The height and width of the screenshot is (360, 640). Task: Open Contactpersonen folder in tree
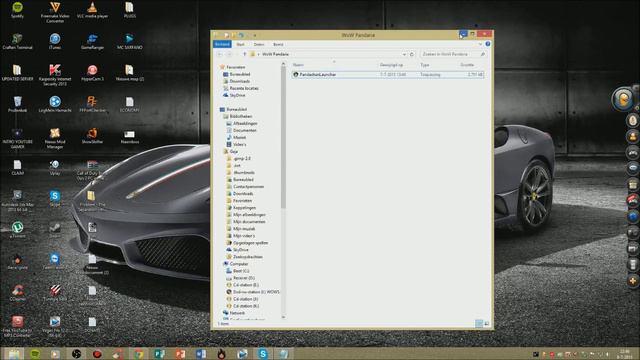pos(248,187)
